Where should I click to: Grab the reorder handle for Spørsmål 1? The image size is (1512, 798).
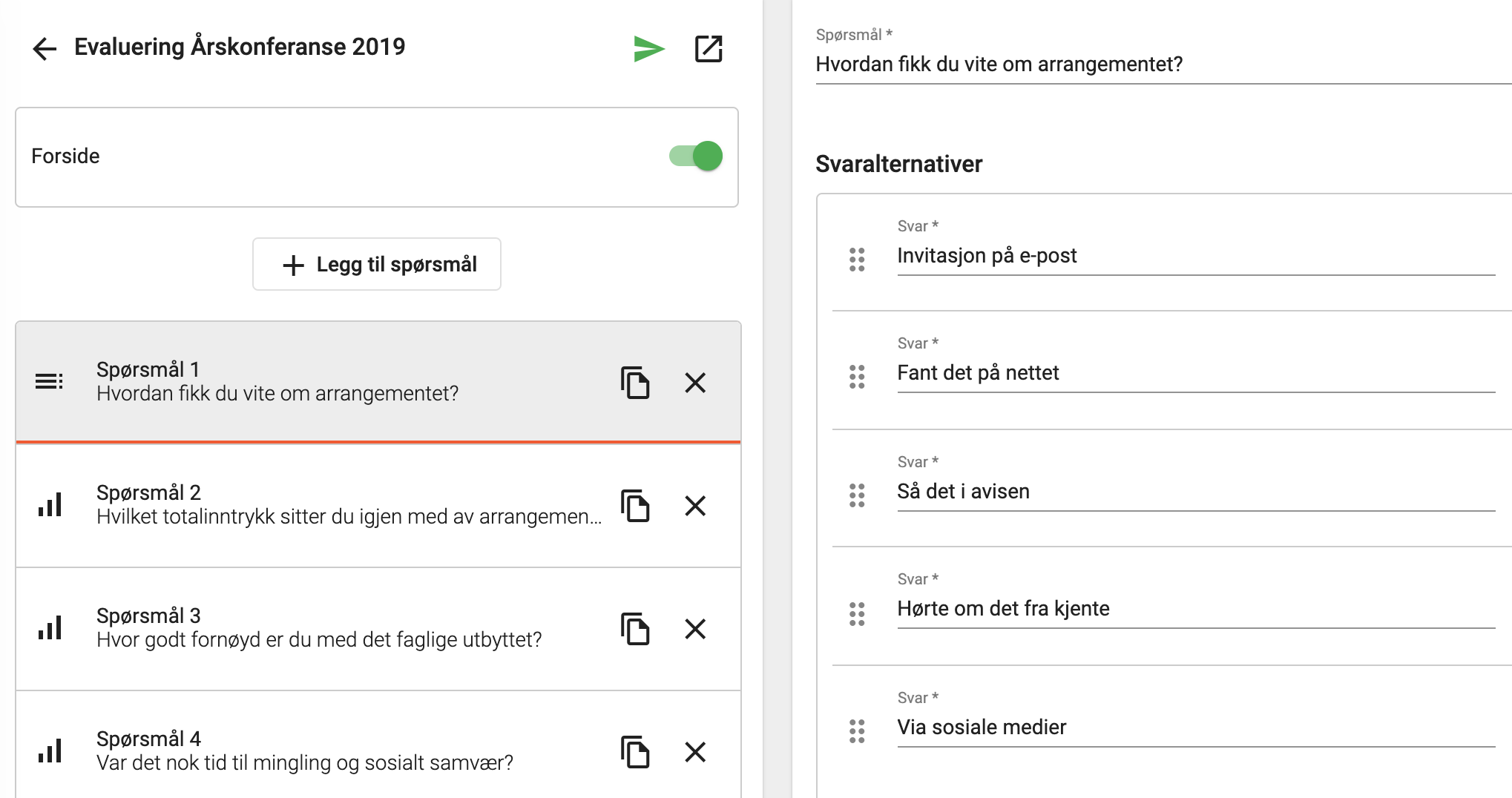click(49, 382)
